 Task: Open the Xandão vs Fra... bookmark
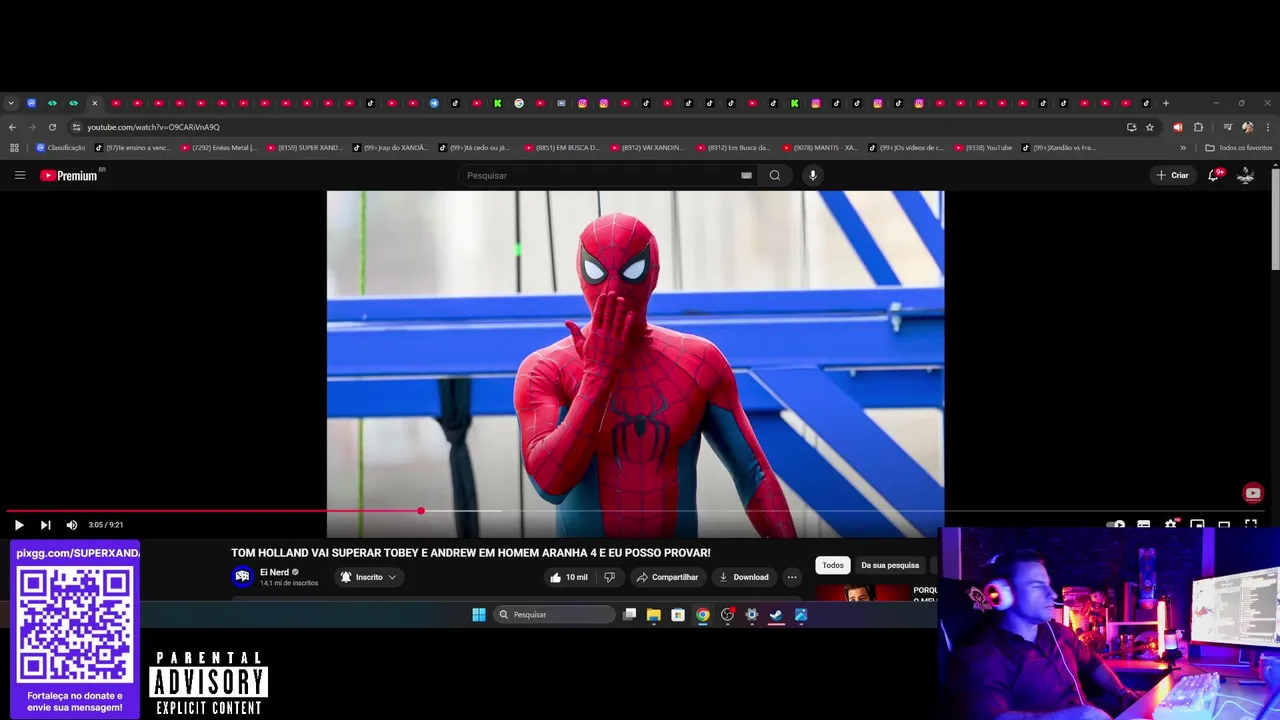coord(1060,148)
